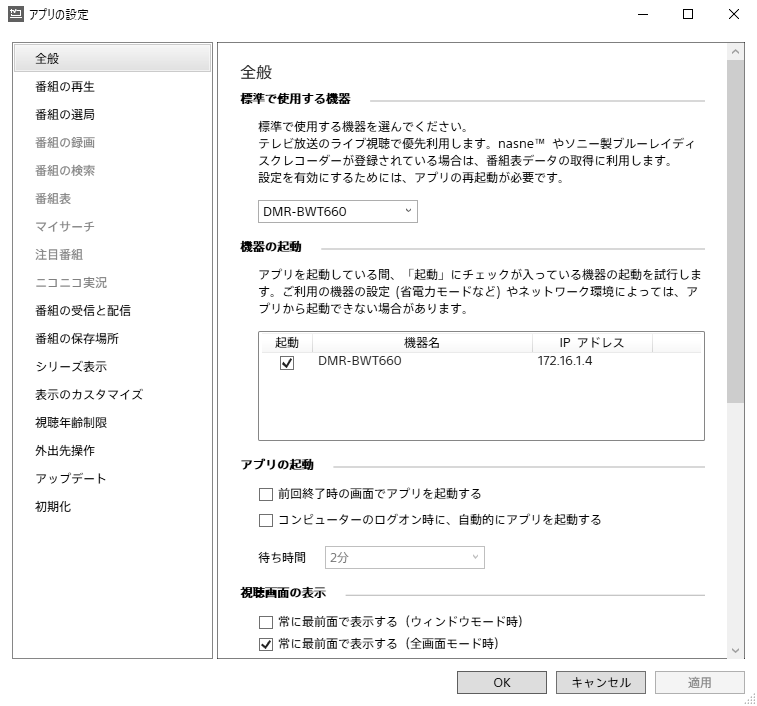Enable 前回終了時の画面でアプリを起動する checkbox
Viewport: 757px width, 706px height.
(x=266, y=494)
